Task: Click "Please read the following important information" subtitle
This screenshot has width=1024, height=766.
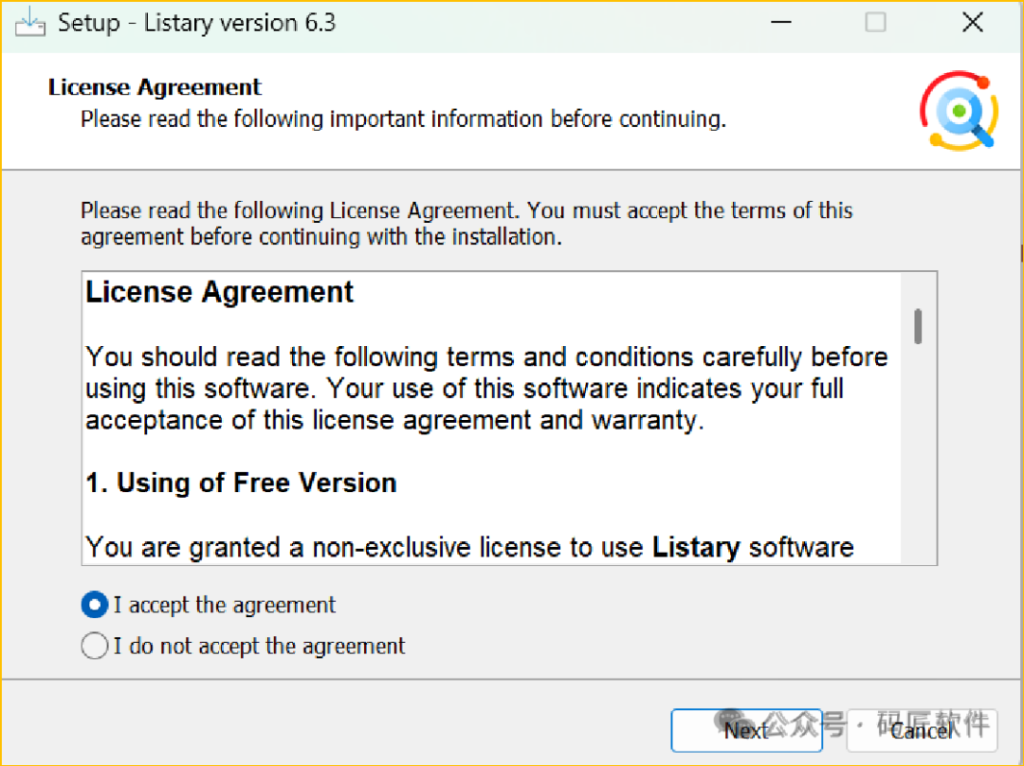Action: pos(403,119)
